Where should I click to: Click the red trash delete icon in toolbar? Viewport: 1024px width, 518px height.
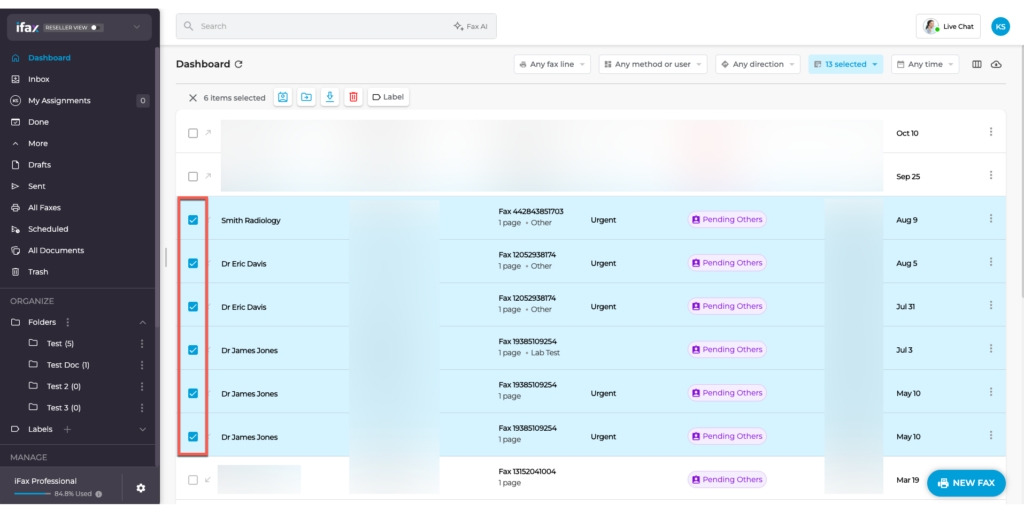pos(353,97)
